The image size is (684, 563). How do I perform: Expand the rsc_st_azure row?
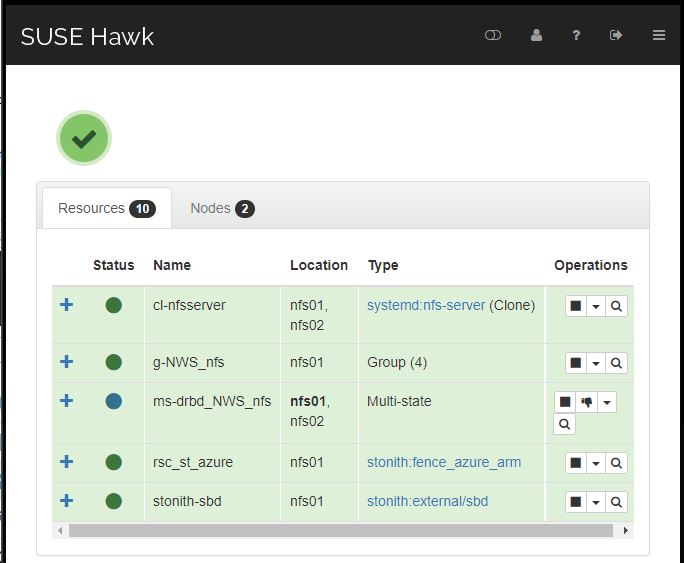(x=66, y=461)
